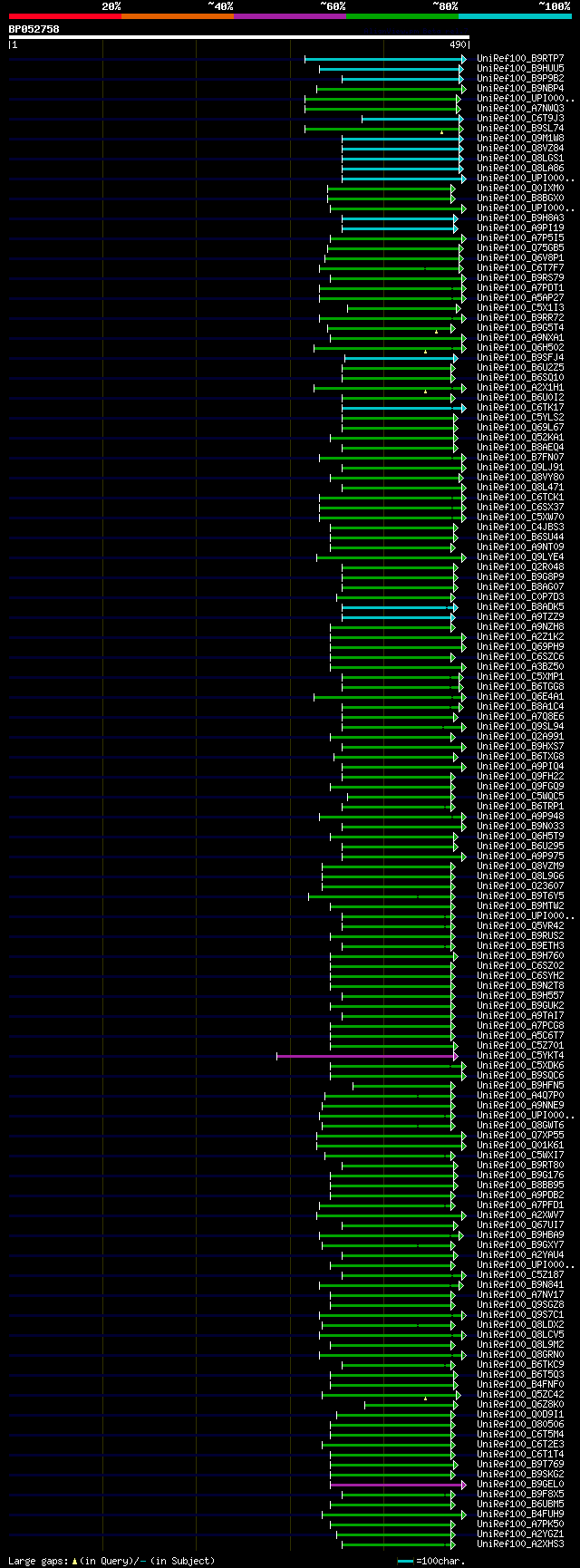Screen dimensions: 580x1568
Task: Click the UniRef100_A9PI19 label
Action: [520, 227]
